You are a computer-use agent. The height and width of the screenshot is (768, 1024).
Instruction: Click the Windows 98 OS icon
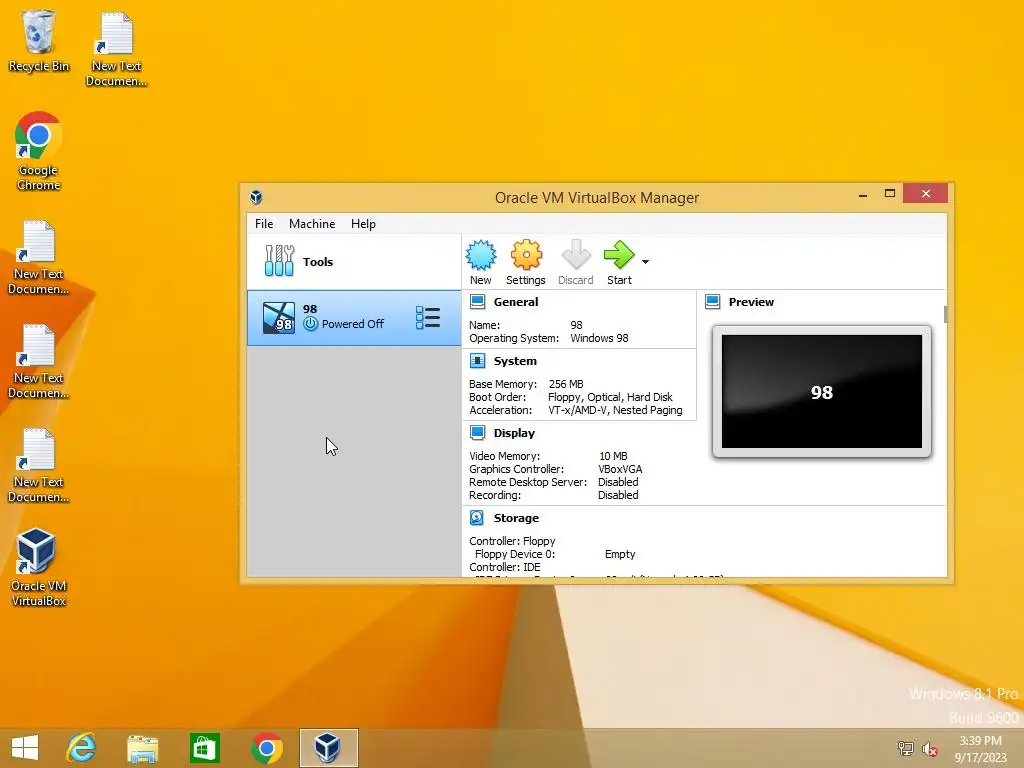pos(279,318)
